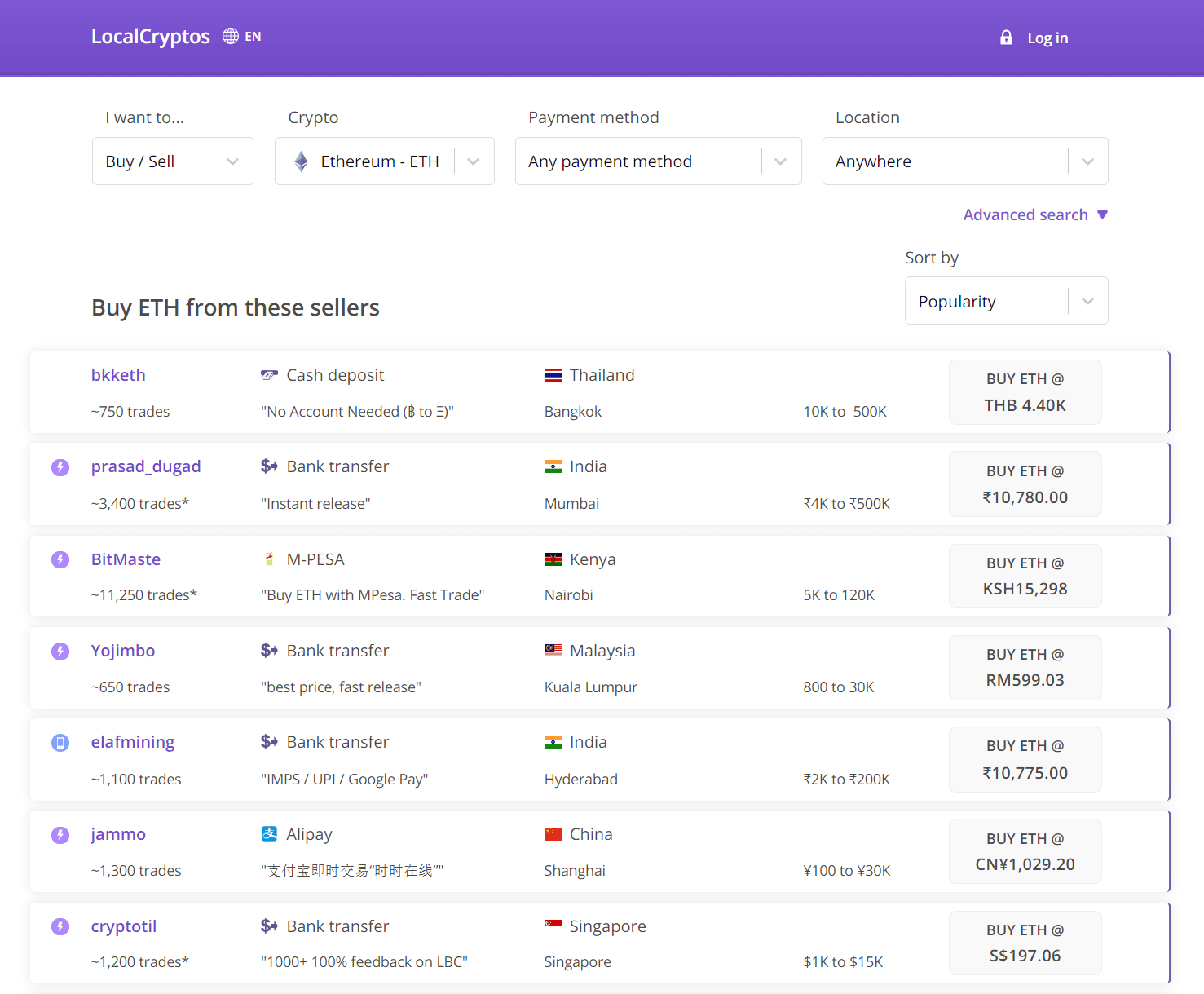The image size is (1204, 994).
Task: Click the bank transfer icon in Yojimbo's row
Action: tap(269, 650)
